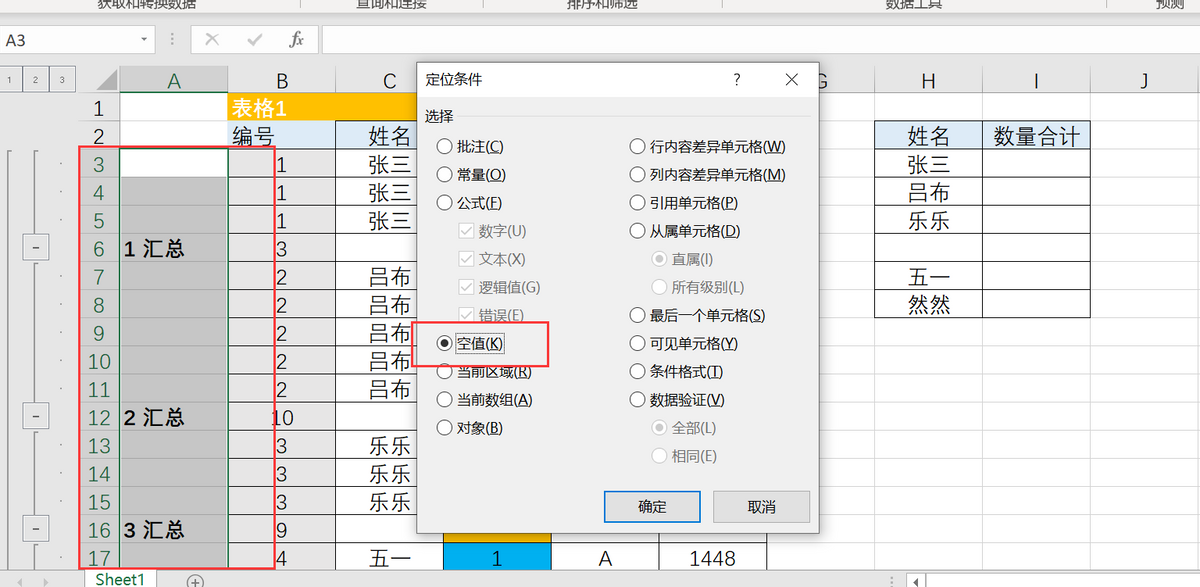Image resolution: width=1200 pixels, height=587 pixels.
Task: Click the cell showing 1448
Action: [x=713, y=558]
